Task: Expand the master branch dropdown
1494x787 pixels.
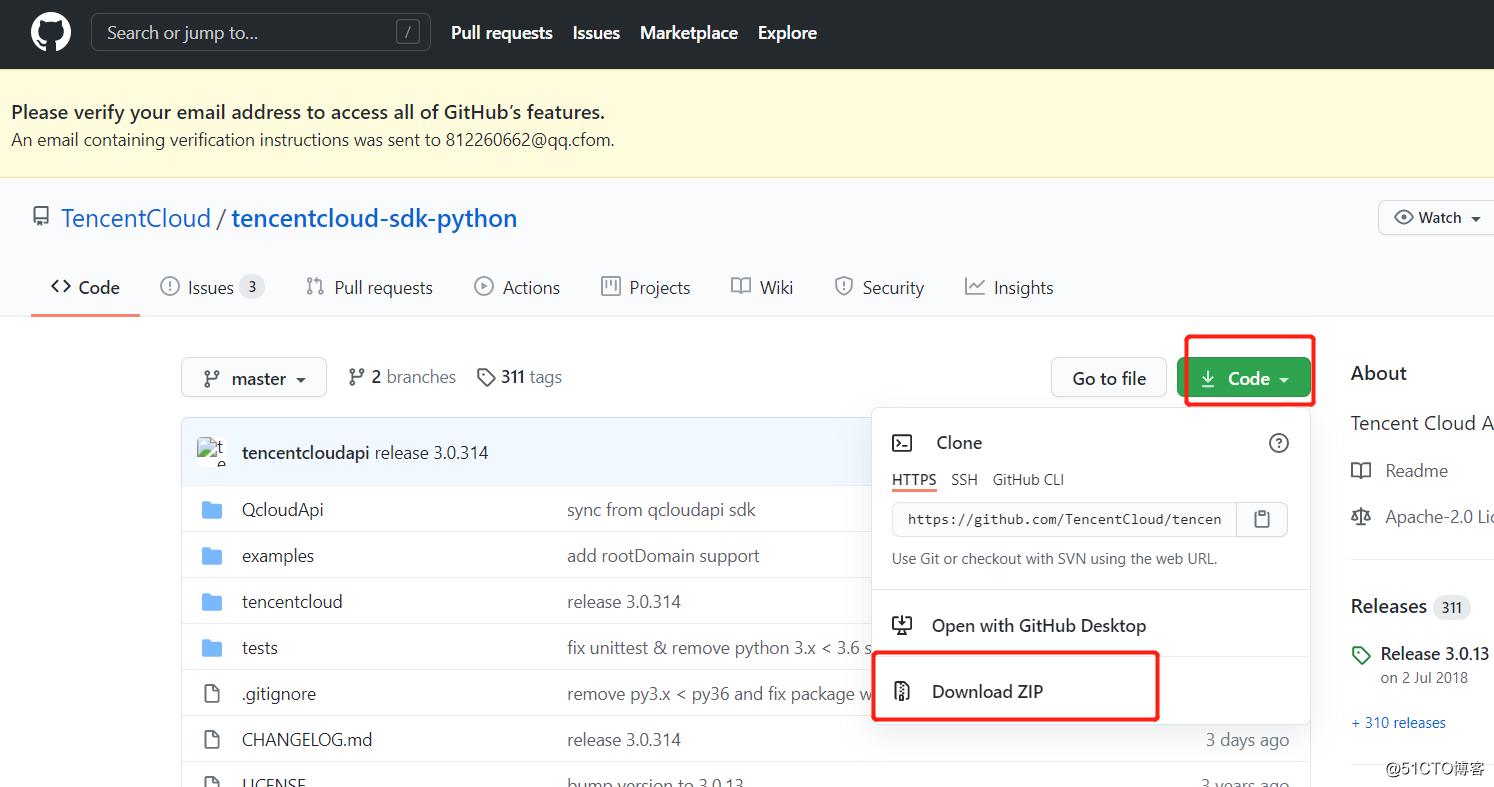Action: (254, 378)
